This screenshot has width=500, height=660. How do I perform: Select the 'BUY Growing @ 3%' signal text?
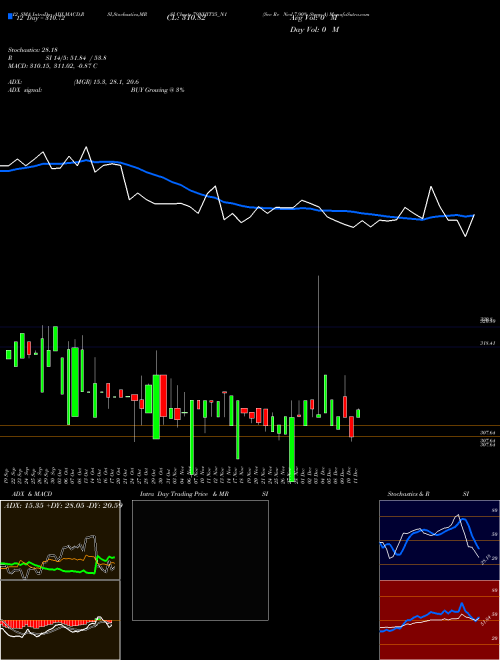pos(157,90)
